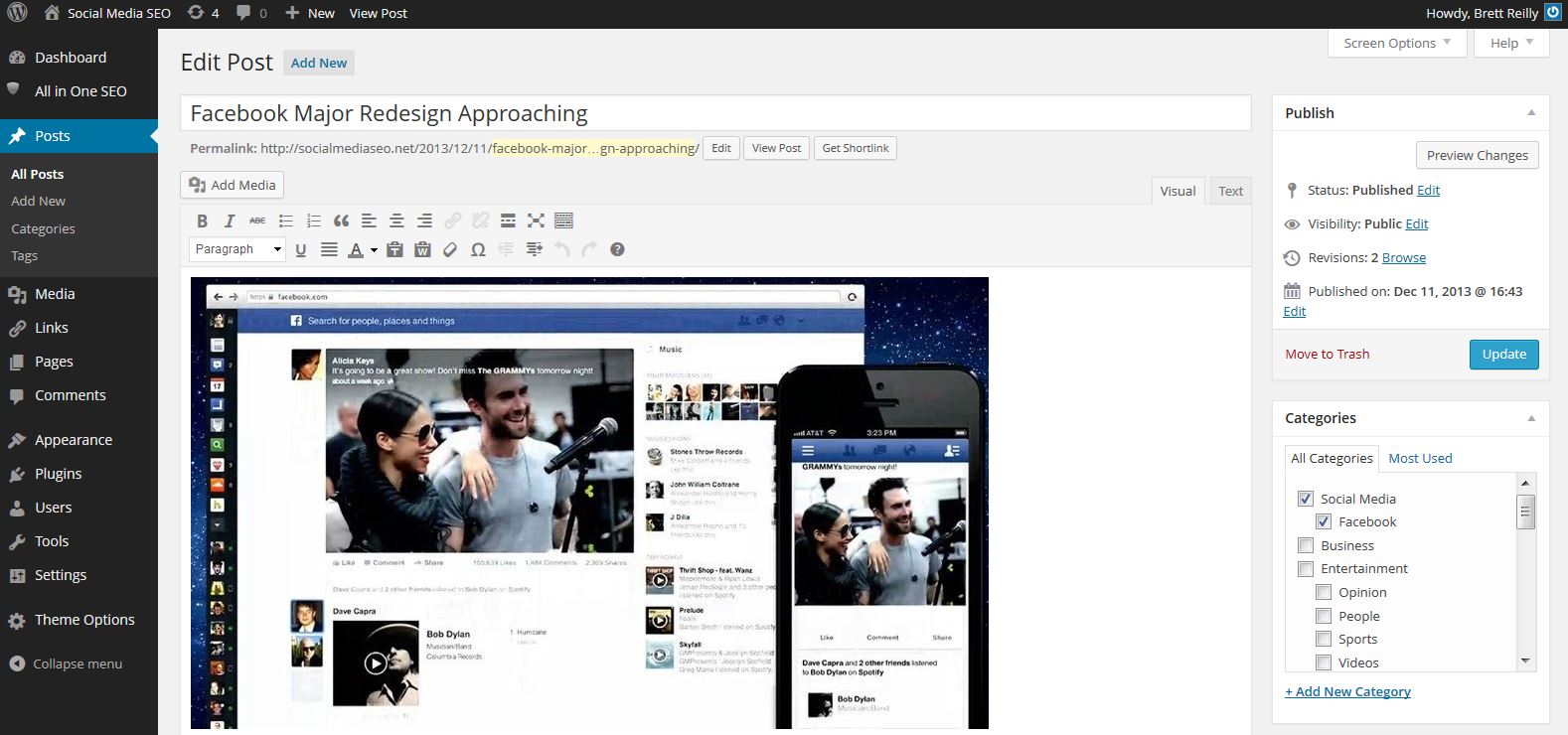Screen dimensions: 1568x735
Task: Click the Preview Changes button
Action: pyautogui.click(x=1477, y=155)
